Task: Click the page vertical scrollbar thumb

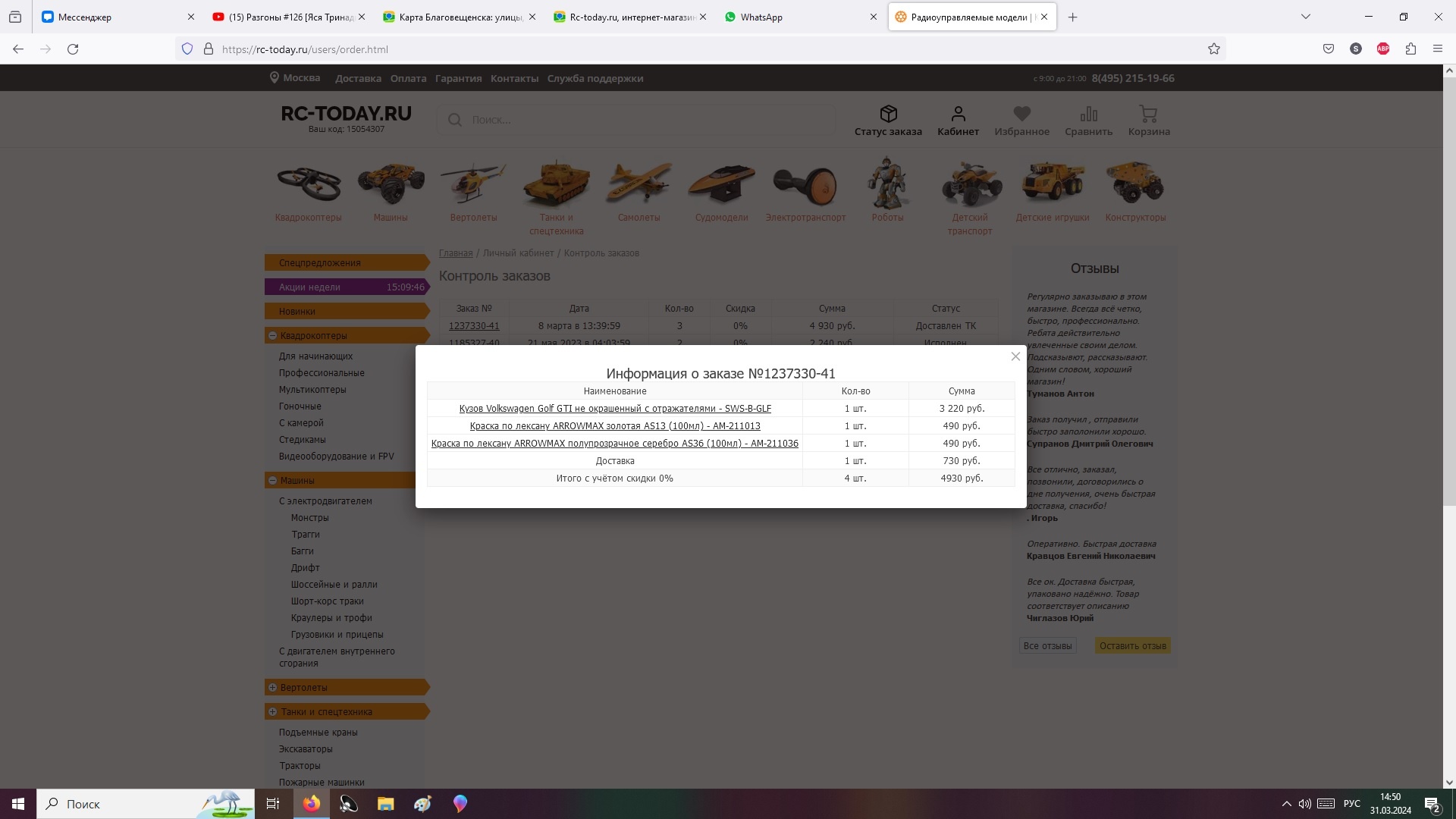Action: pyautogui.click(x=1449, y=291)
